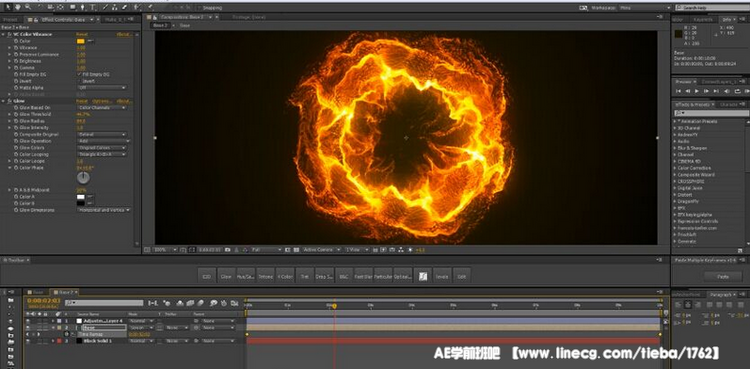Open the Matte Alpha dropdown
The height and width of the screenshot is (369, 750).
[102, 88]
